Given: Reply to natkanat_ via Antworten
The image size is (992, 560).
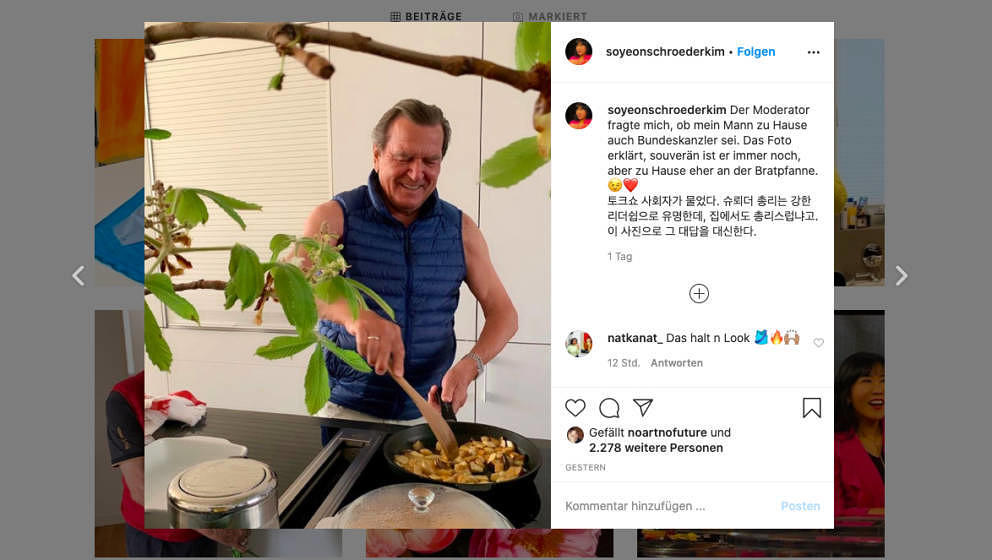Looking at the screenshot, I should 676,363.
